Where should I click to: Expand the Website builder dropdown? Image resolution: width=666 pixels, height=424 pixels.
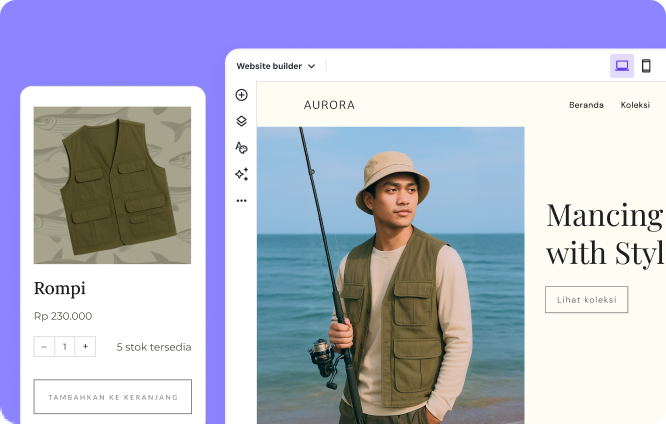coord(276,66)
